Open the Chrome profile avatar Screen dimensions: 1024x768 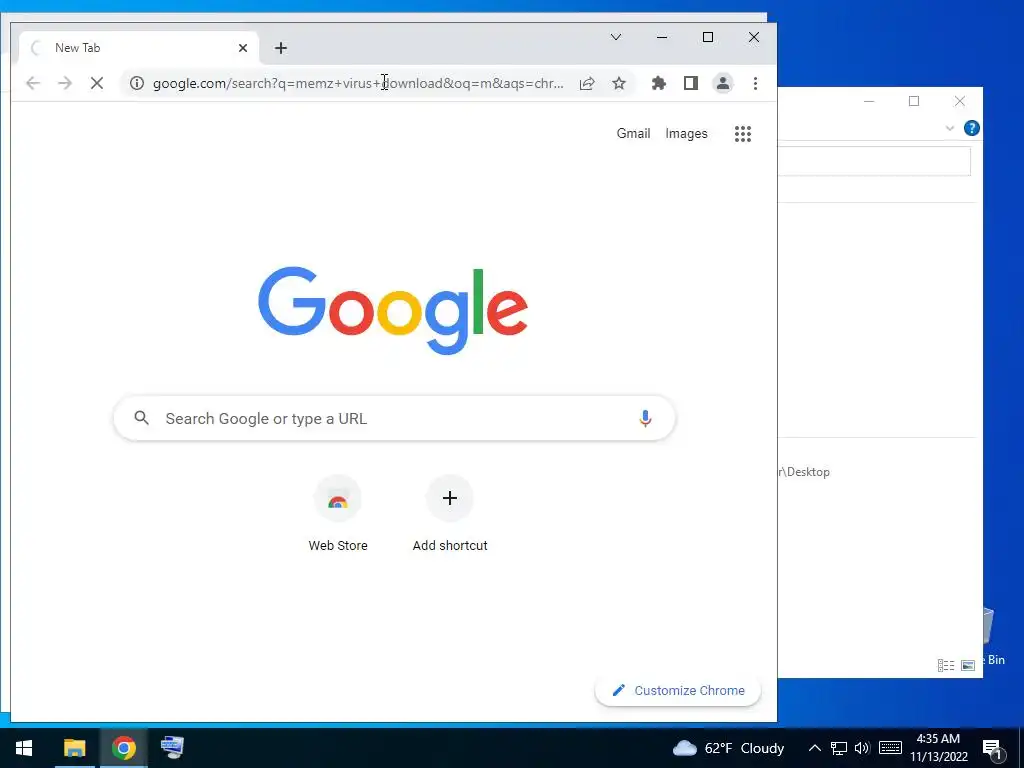click(723, 83)
